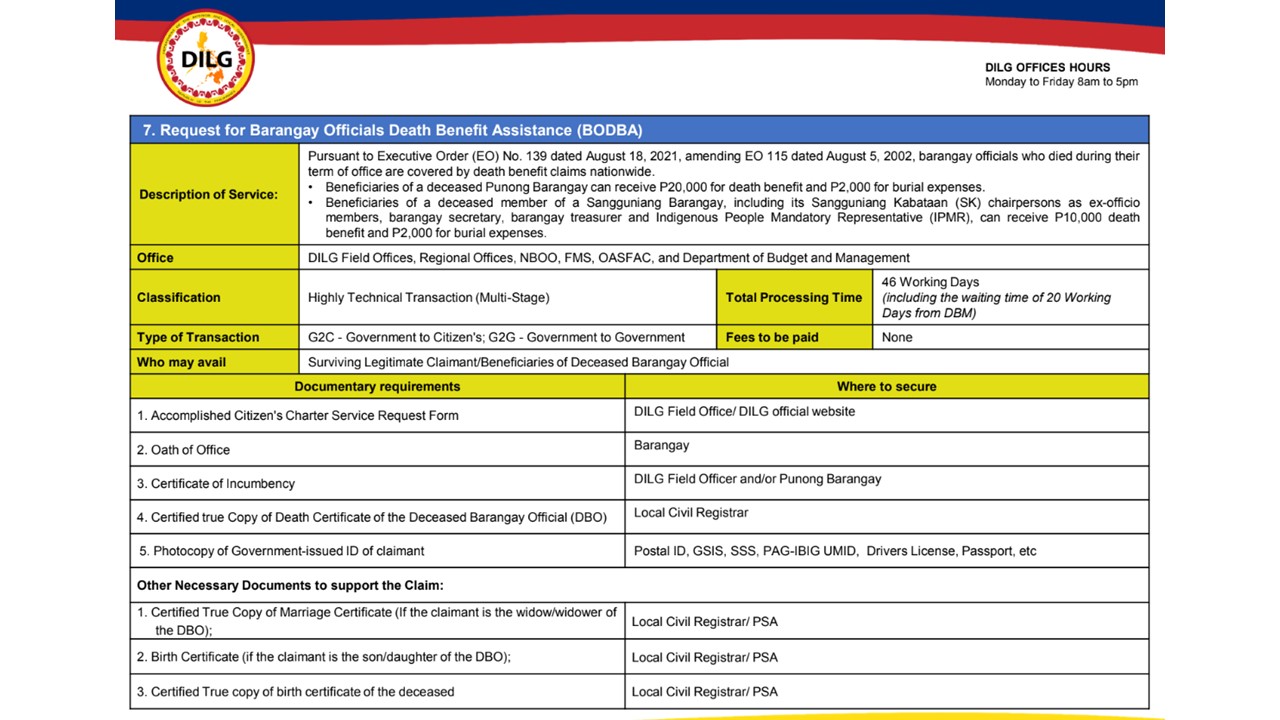Click the Total Processing Time label

pos(793,297)
